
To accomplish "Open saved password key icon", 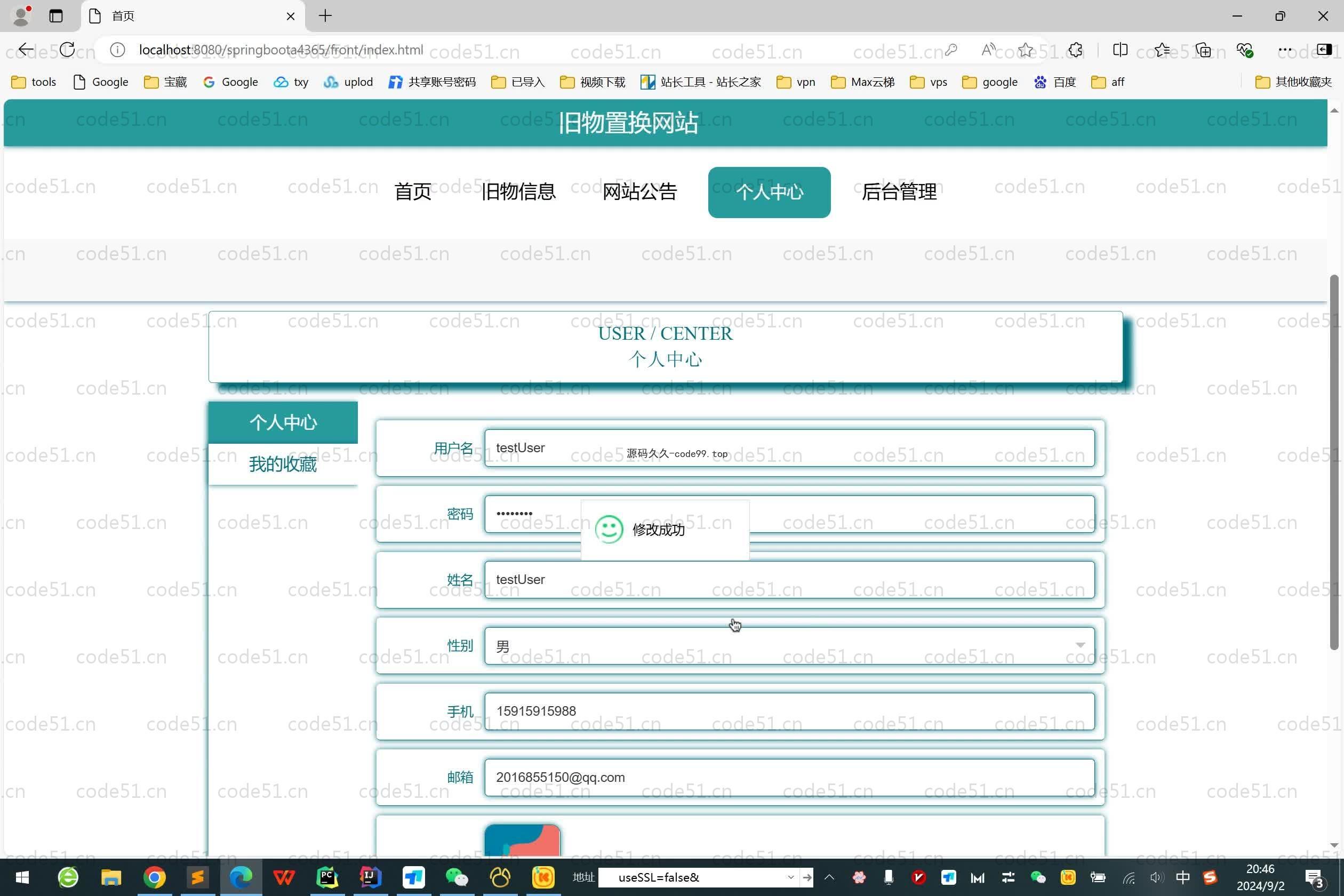I will click(x=951, y=50).
